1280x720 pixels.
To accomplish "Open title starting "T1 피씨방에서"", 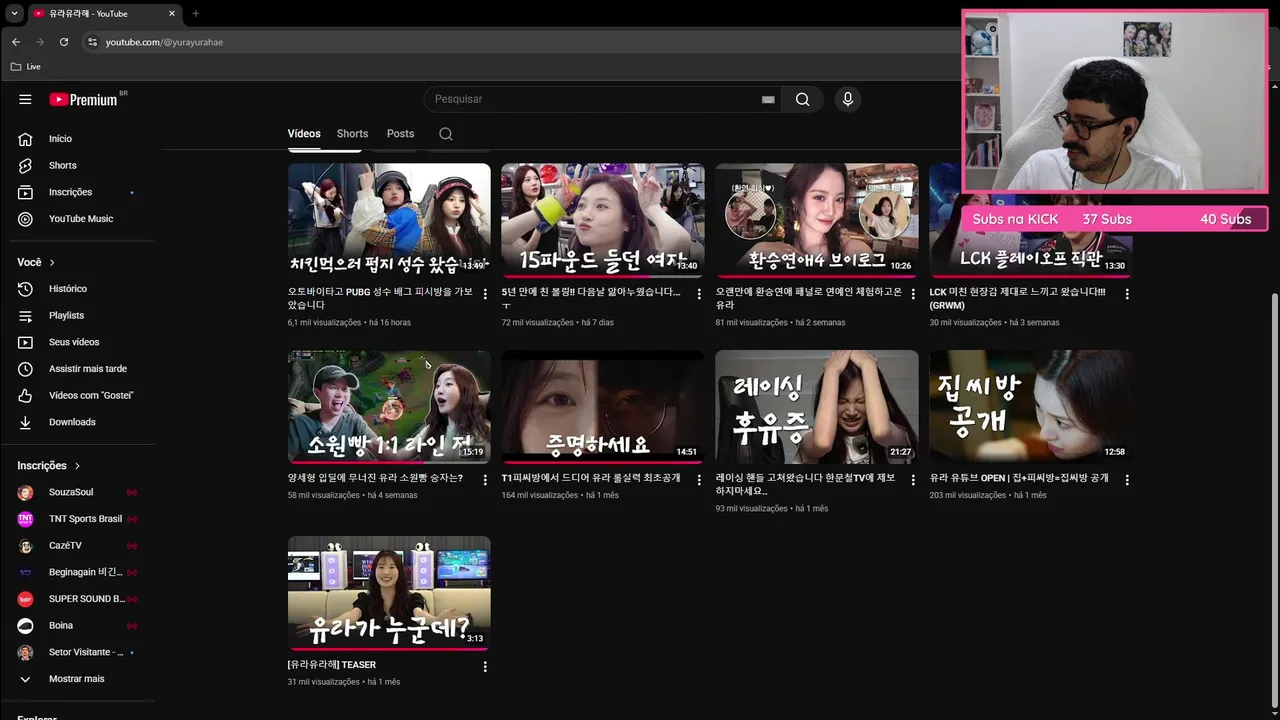I will [x=591, y=478].
